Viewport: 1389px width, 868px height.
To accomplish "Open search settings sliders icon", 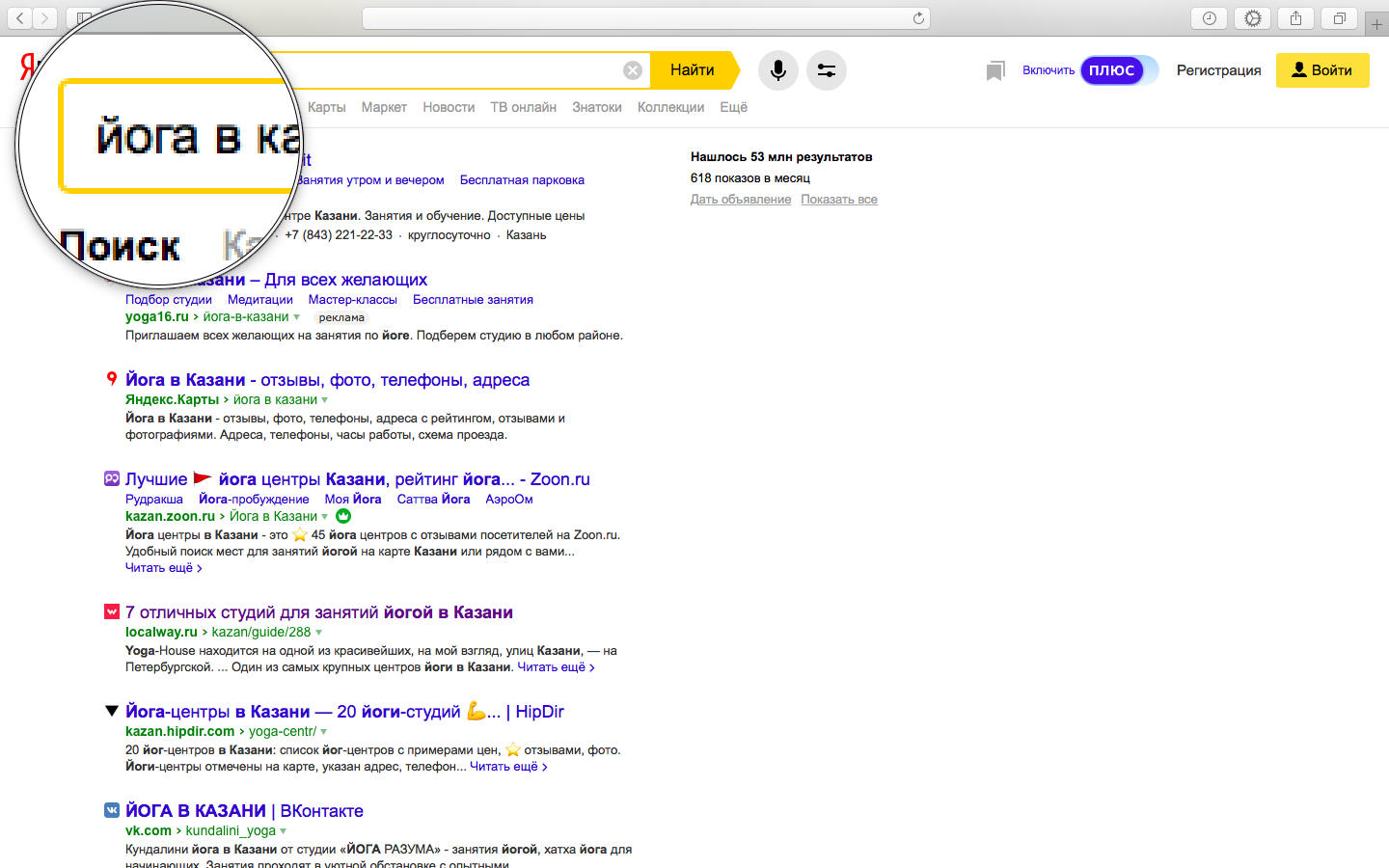I will [827, 70].
